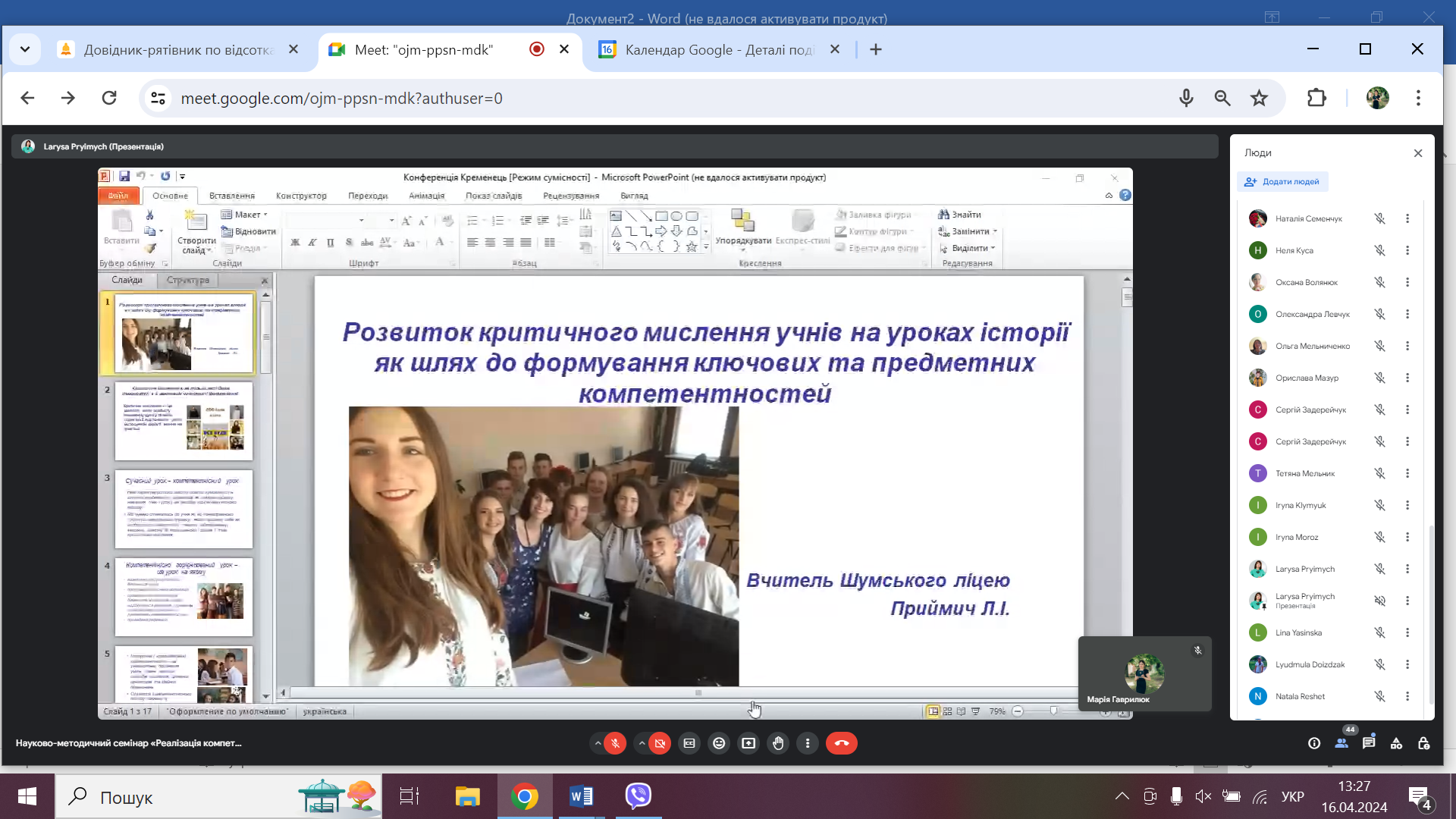Close the Meet ojm-ppsn-mdk tab
The height and width of the screenshot is (819, 1456).
pos(564,49)
